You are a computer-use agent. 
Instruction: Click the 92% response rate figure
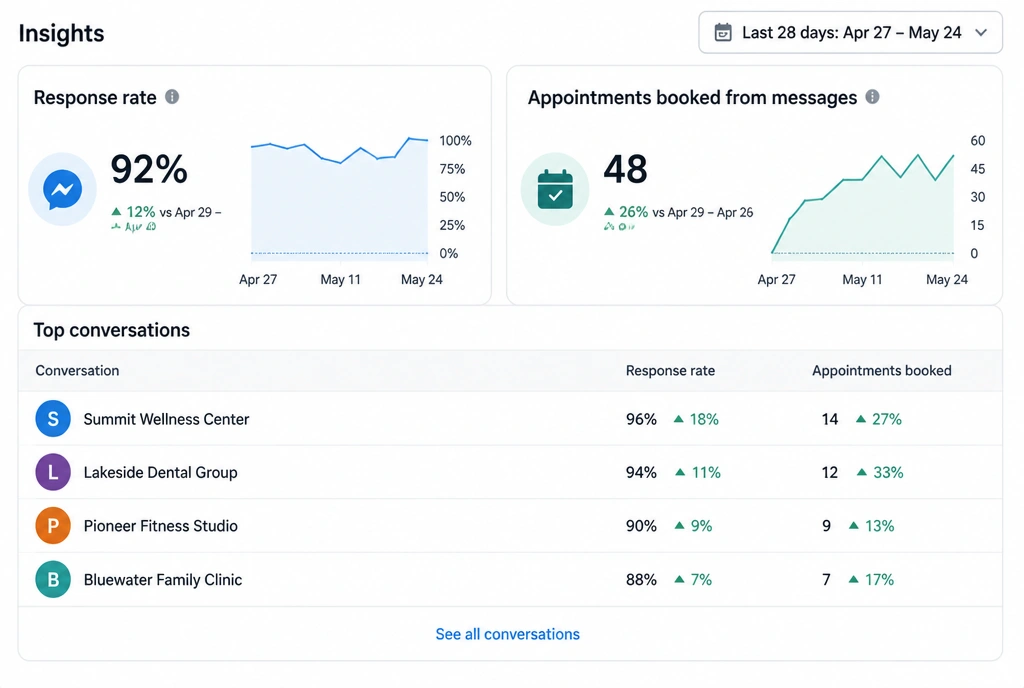(x=149, y=169)
